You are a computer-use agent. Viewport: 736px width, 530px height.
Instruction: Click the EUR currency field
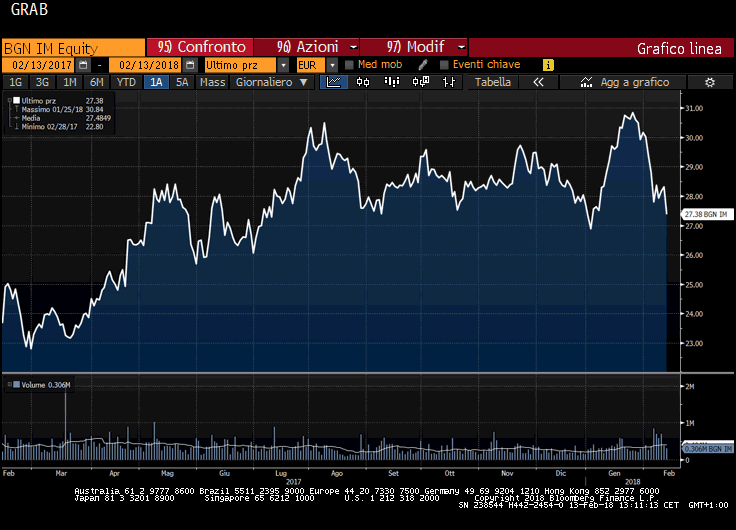[311, 65]
